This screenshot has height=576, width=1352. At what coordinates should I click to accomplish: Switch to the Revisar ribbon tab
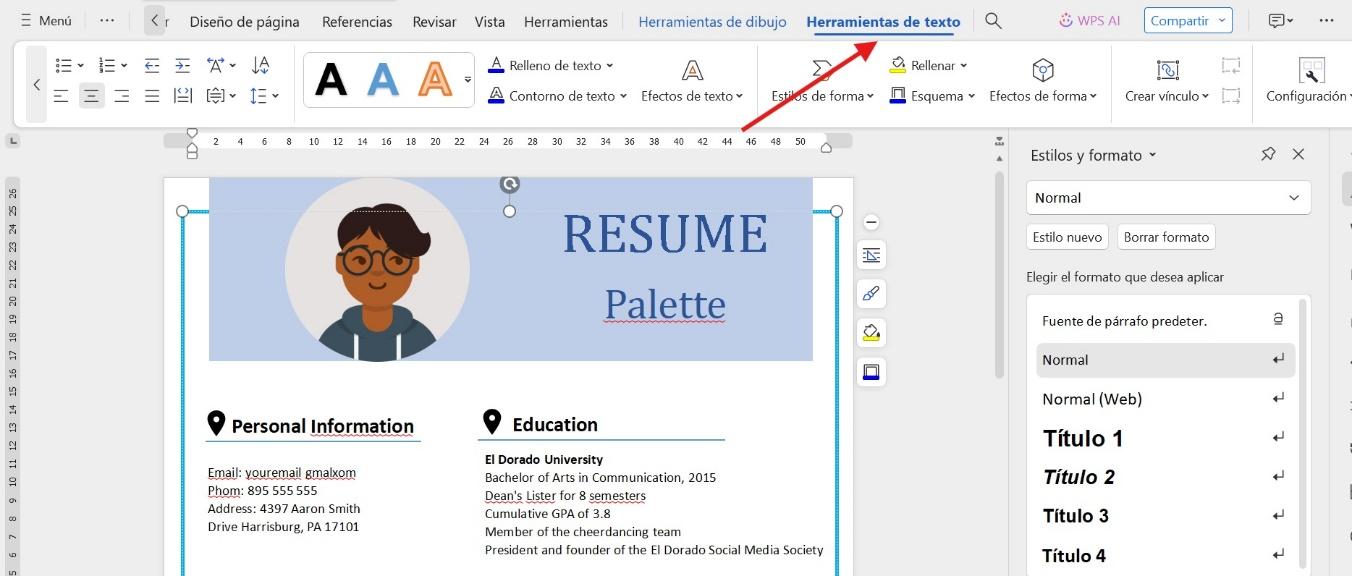[434, 21]
